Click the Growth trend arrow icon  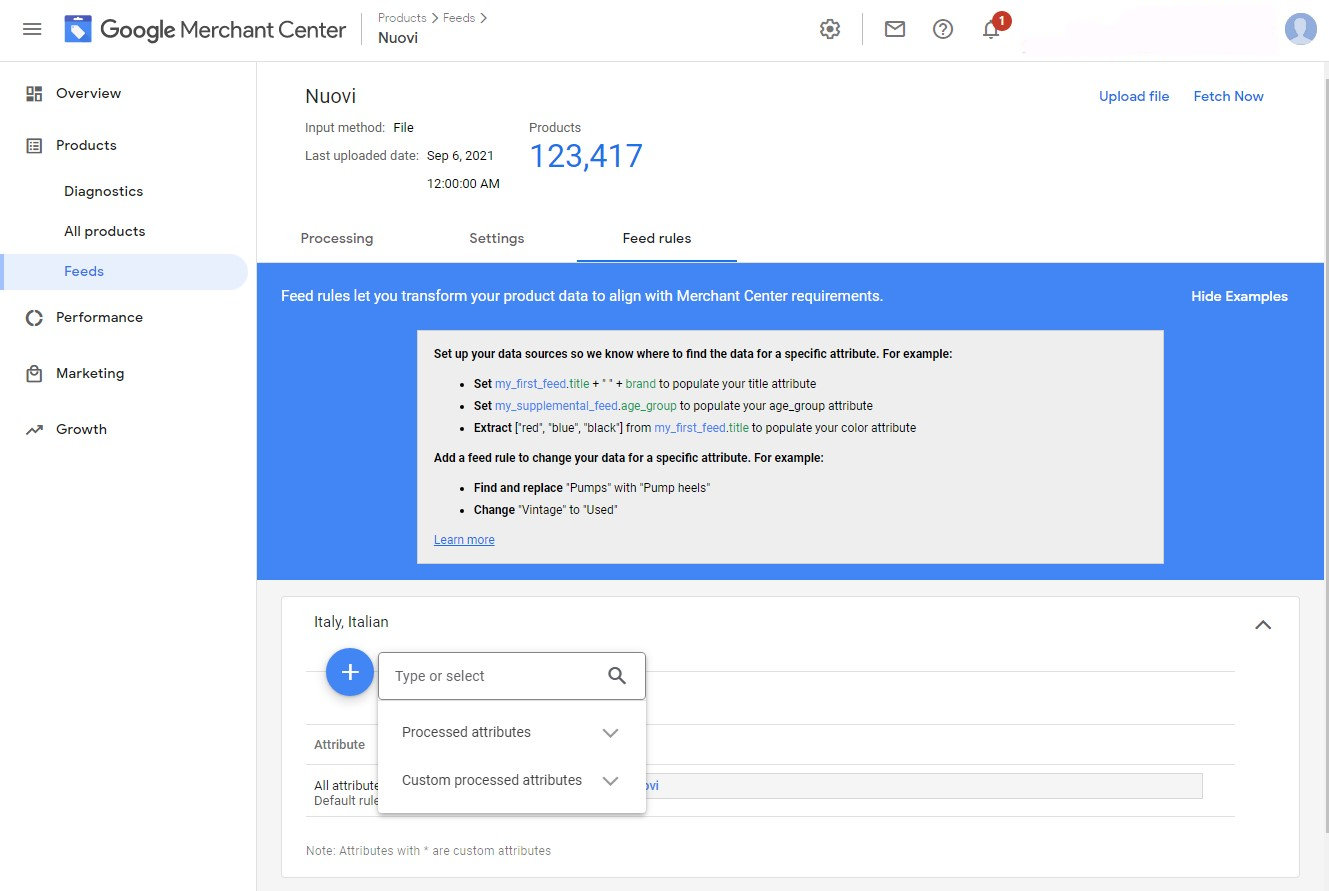coord(34,430)
